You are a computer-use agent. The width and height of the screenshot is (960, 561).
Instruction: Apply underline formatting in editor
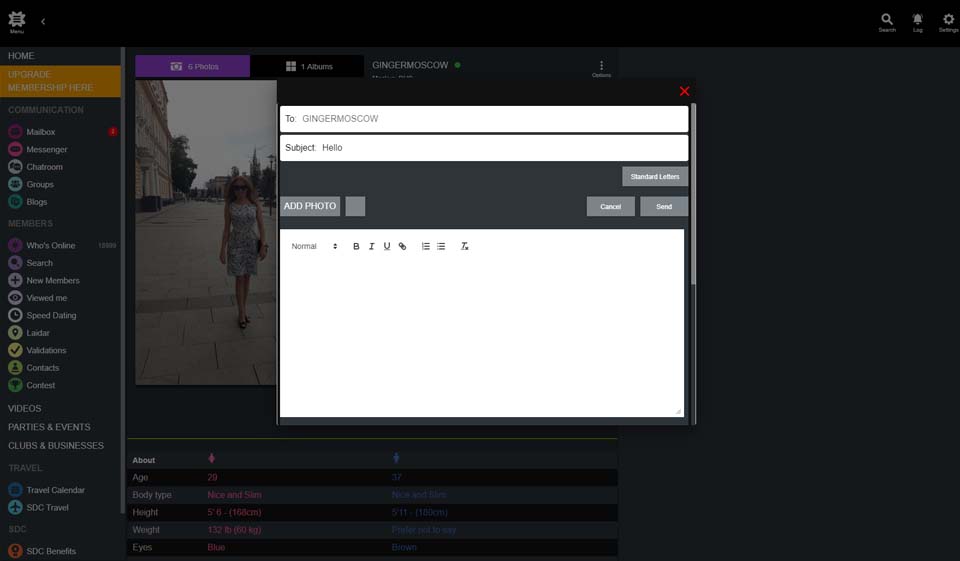coord(387,246)
